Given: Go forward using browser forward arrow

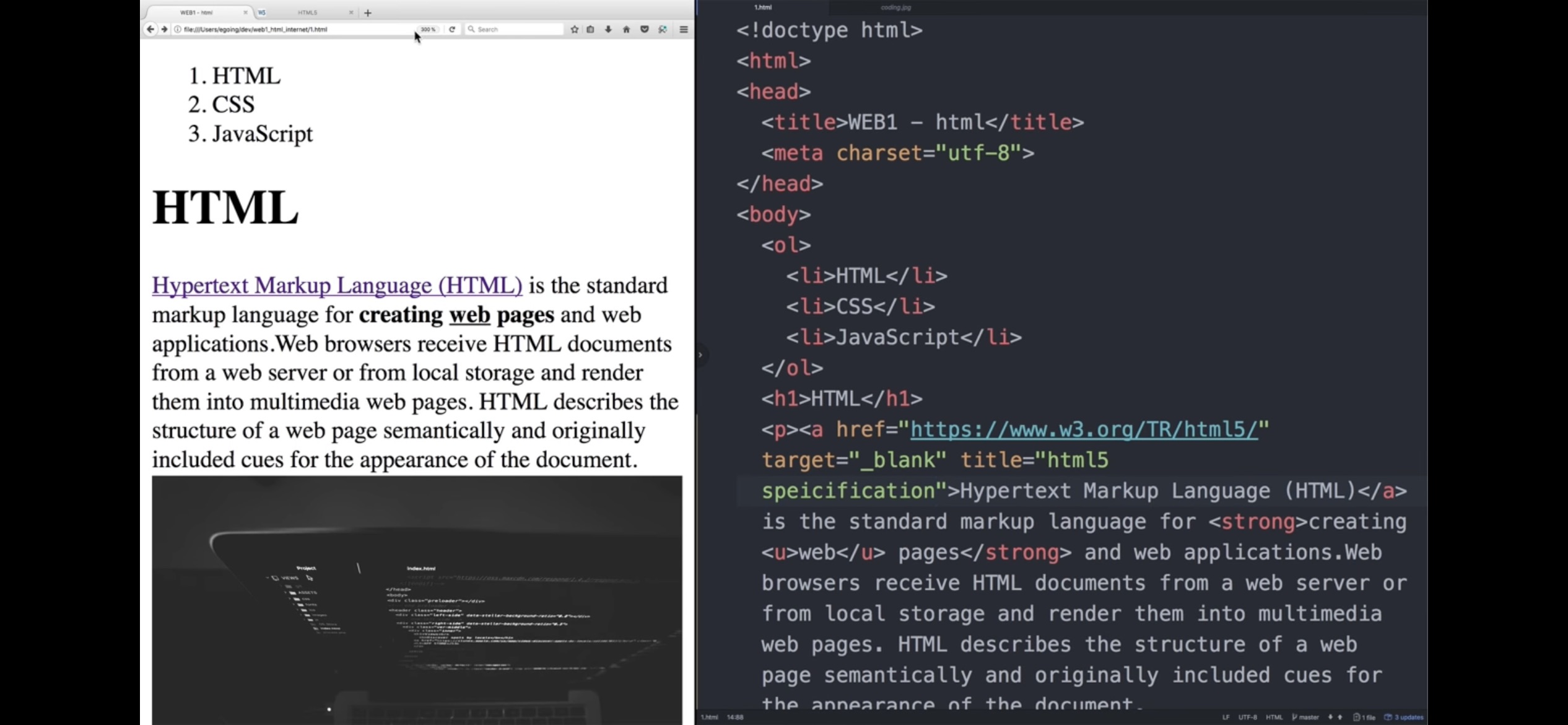Looking at the screenshot, I should click(164, 29).
